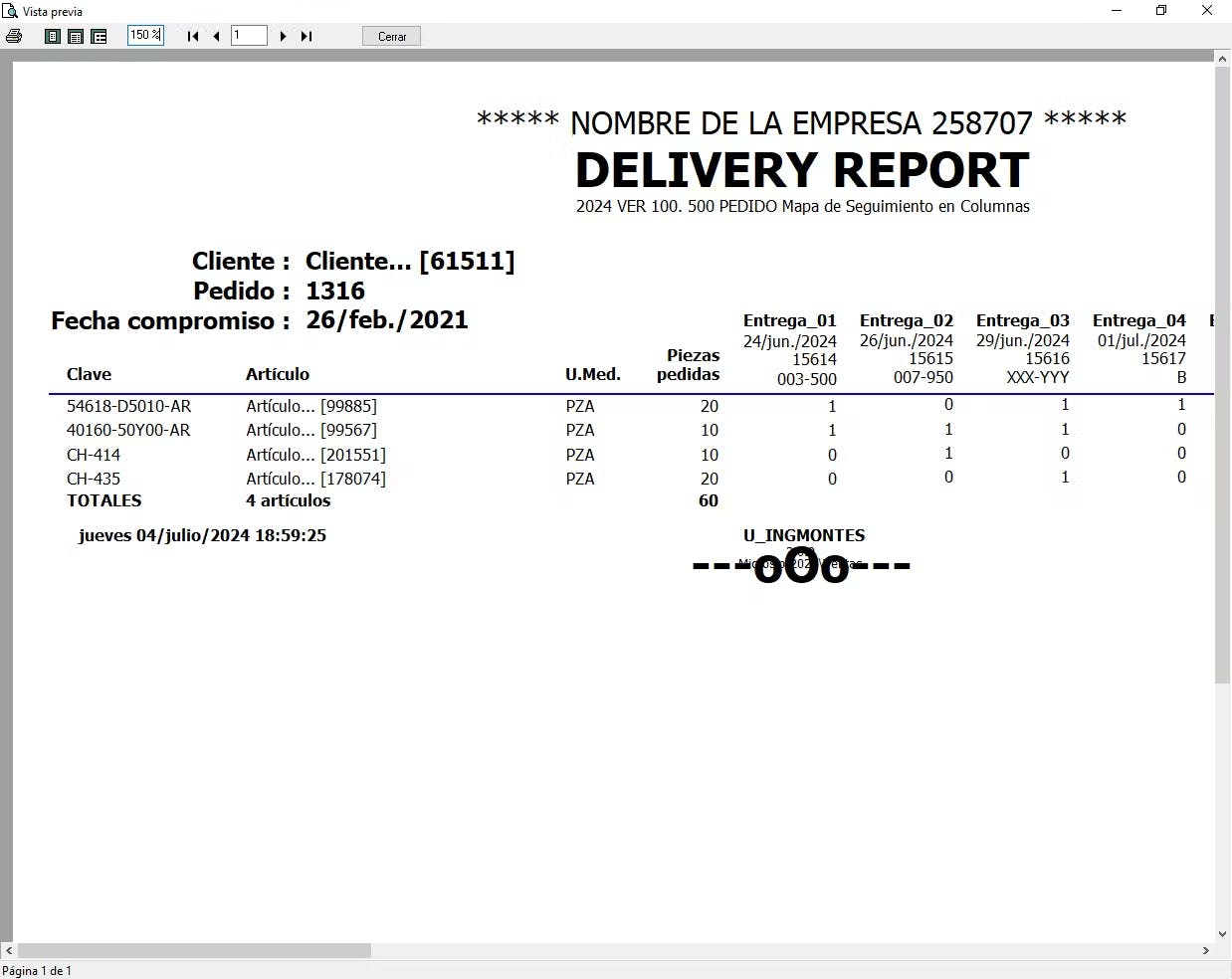Click the vertical scrollbar down arrow
This screenshot has width=1232, height=979.
pos(1223,934)
